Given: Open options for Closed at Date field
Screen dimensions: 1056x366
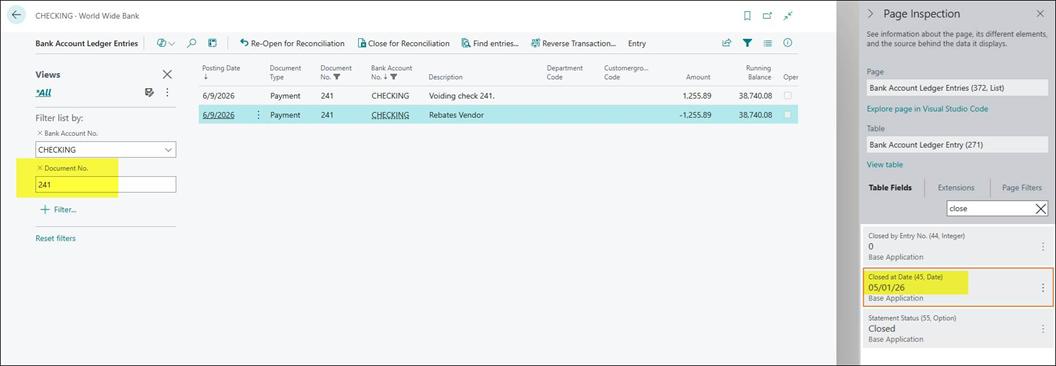Looking at the screenshot, I should 1043,288.
